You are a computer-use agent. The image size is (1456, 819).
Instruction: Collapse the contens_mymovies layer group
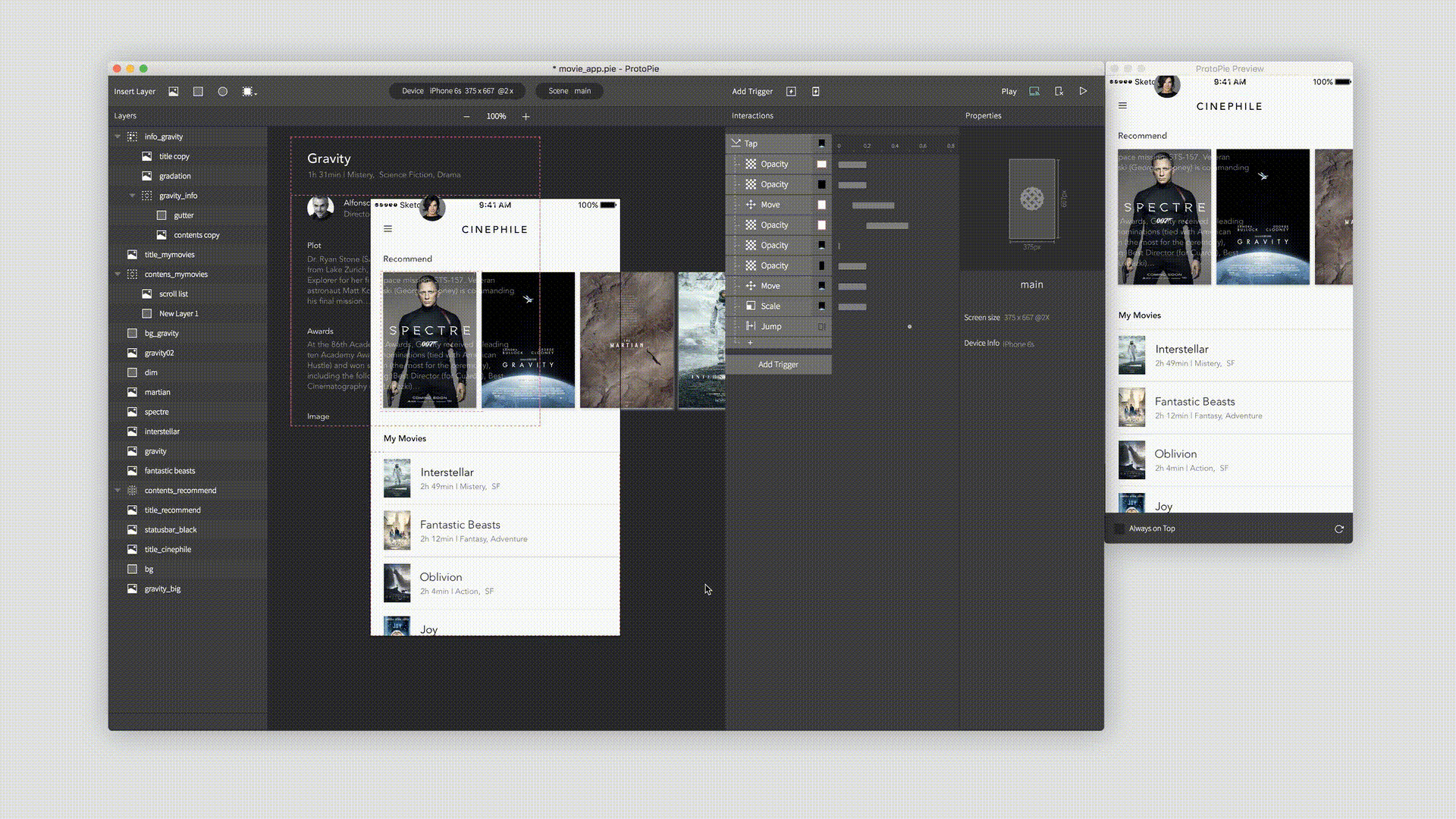click(118, 275)
